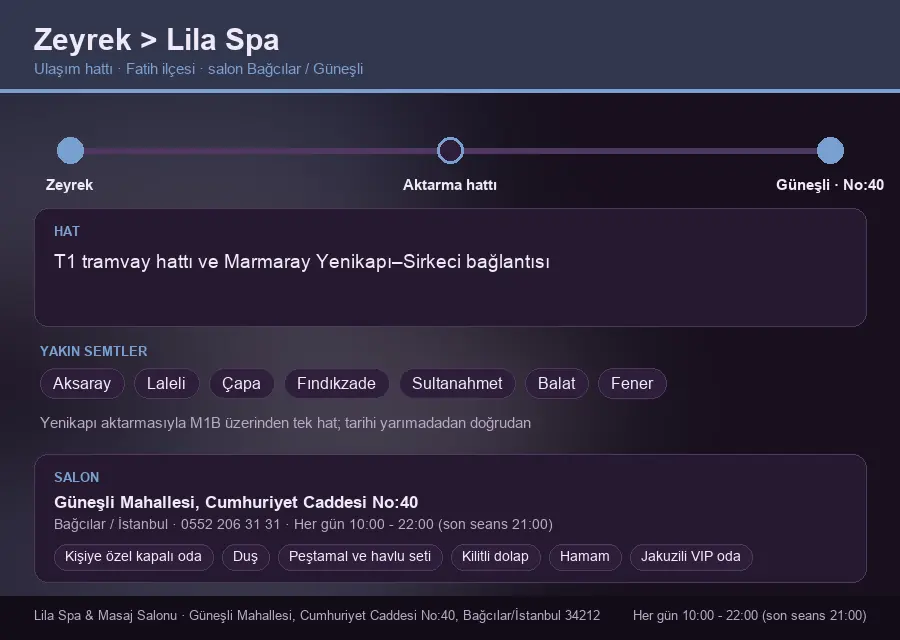Click the Ulaşım hattı subtitle text

(198, 69)
